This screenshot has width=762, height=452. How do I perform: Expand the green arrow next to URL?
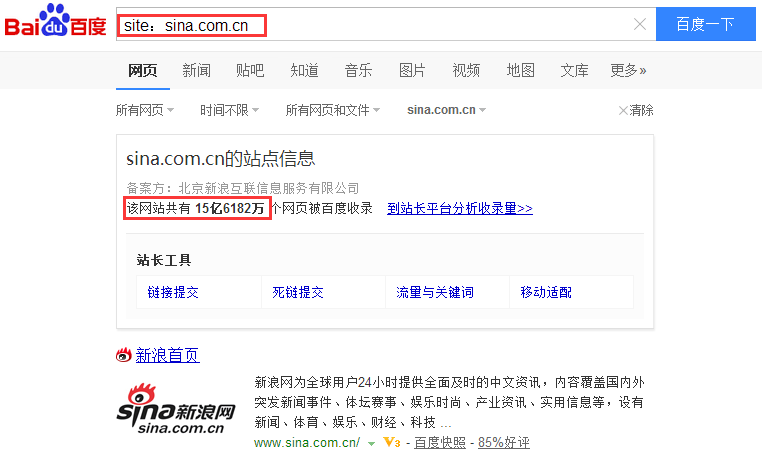(x=371, y=443)
